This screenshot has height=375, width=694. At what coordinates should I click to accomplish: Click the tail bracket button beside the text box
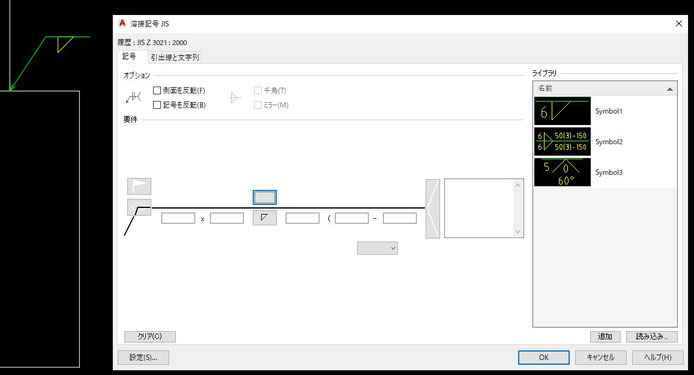(x=432, y=209)
